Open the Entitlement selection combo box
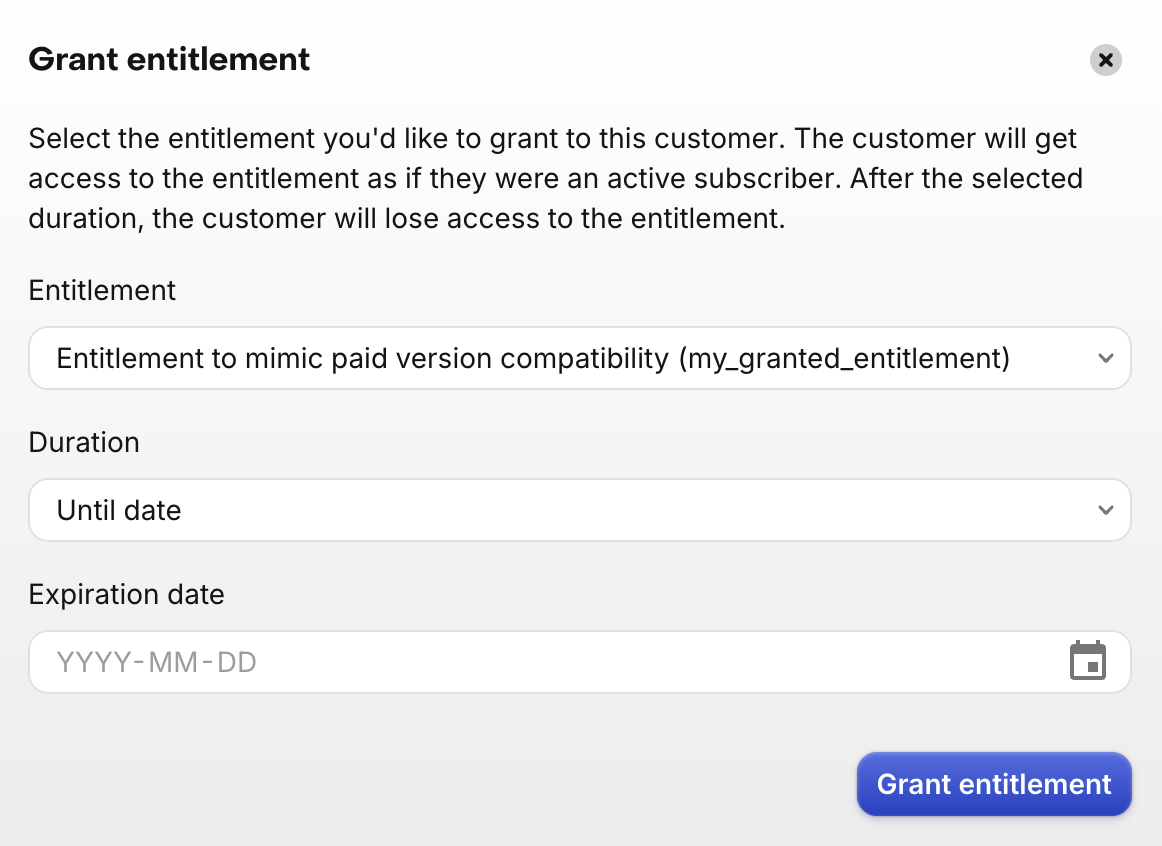The height and width of the screenshot is (846, 1162). [579, 358]
